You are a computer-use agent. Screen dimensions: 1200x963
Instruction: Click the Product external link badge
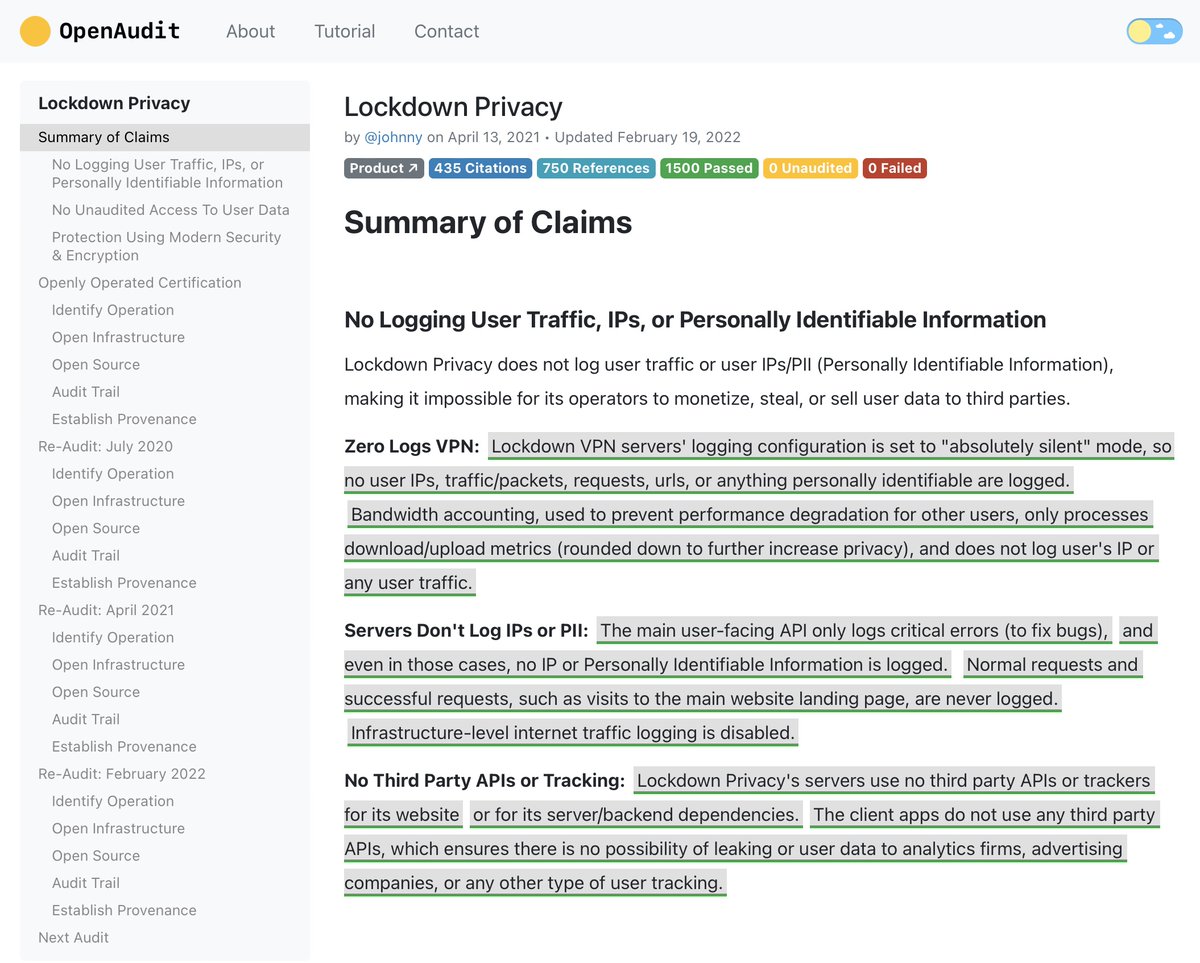coord(384,168)
